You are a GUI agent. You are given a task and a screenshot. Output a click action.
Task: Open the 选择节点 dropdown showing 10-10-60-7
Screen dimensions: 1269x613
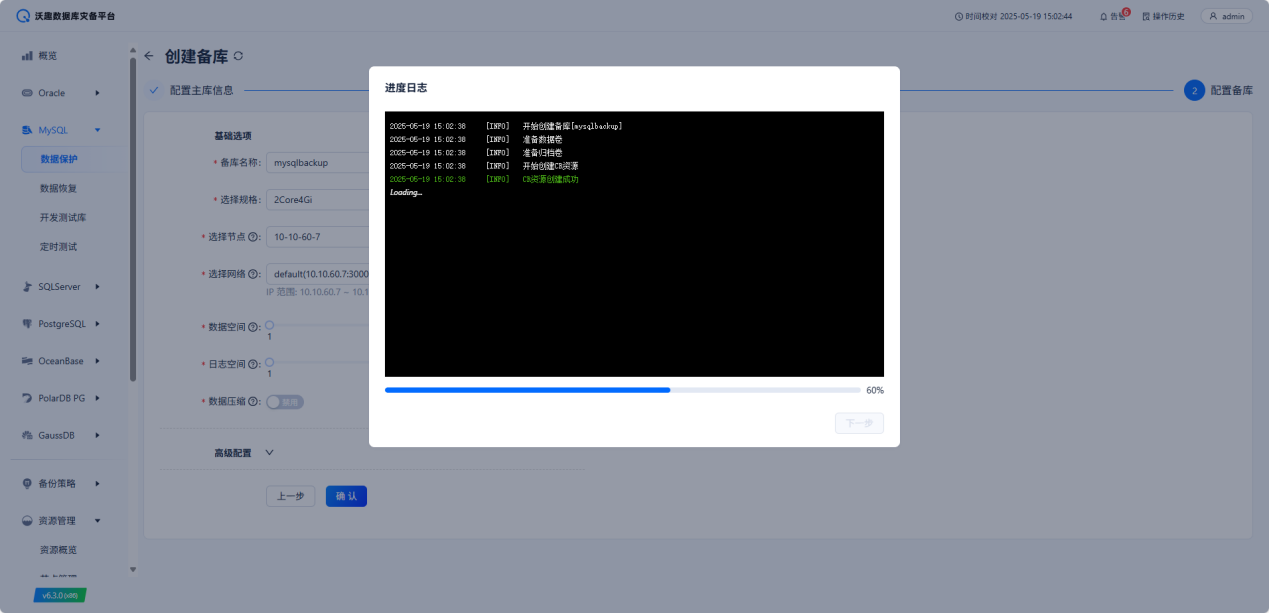click(x=318, y=237)
